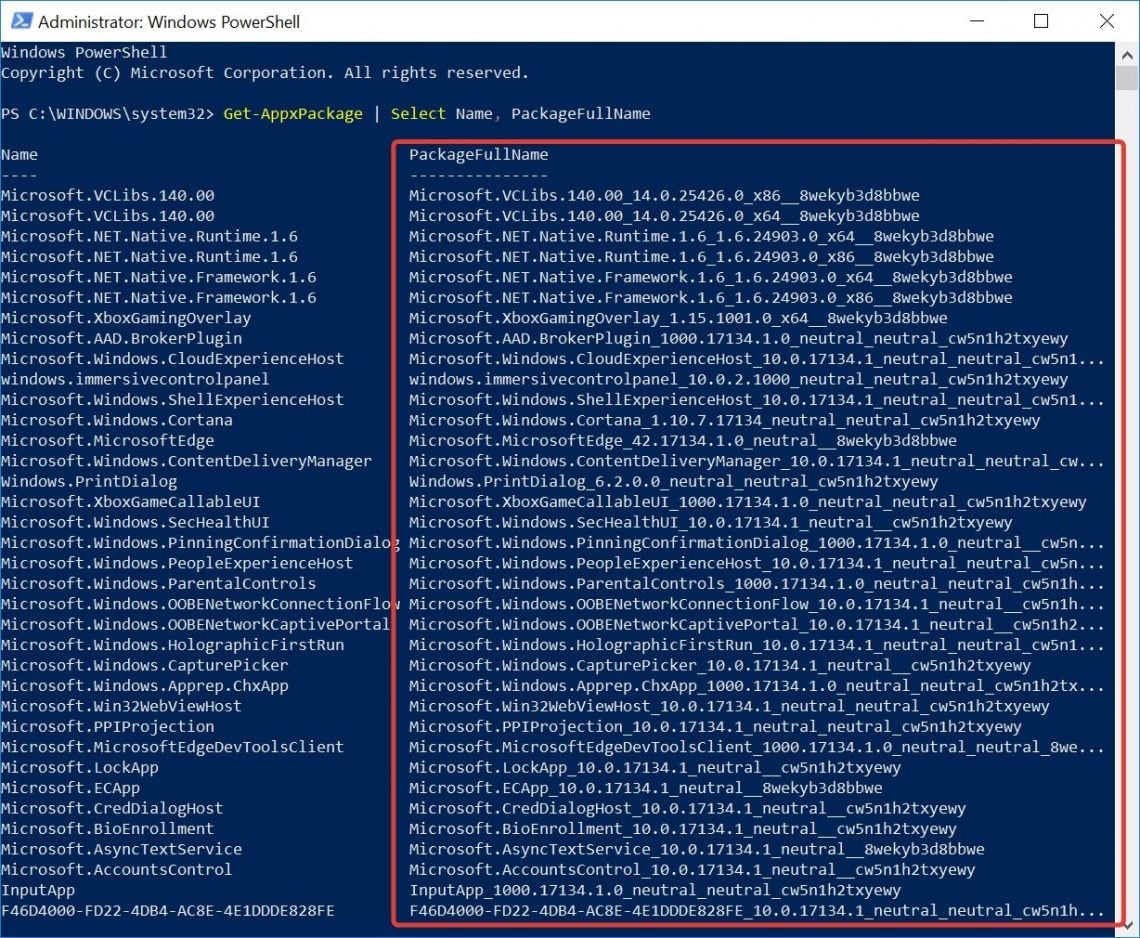
Task: Click PrintDialog_6.2.0.0 full name
Action: [673, 481]
